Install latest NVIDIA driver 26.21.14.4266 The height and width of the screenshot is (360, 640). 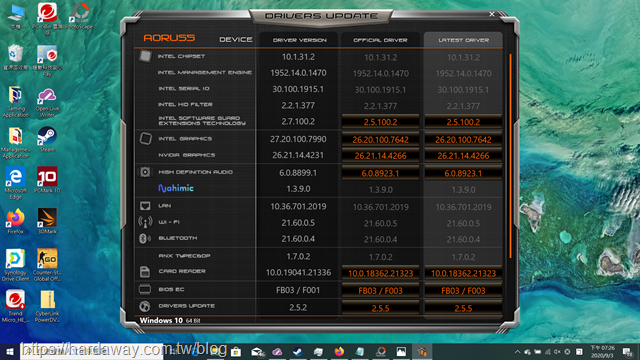coord(463,156)
